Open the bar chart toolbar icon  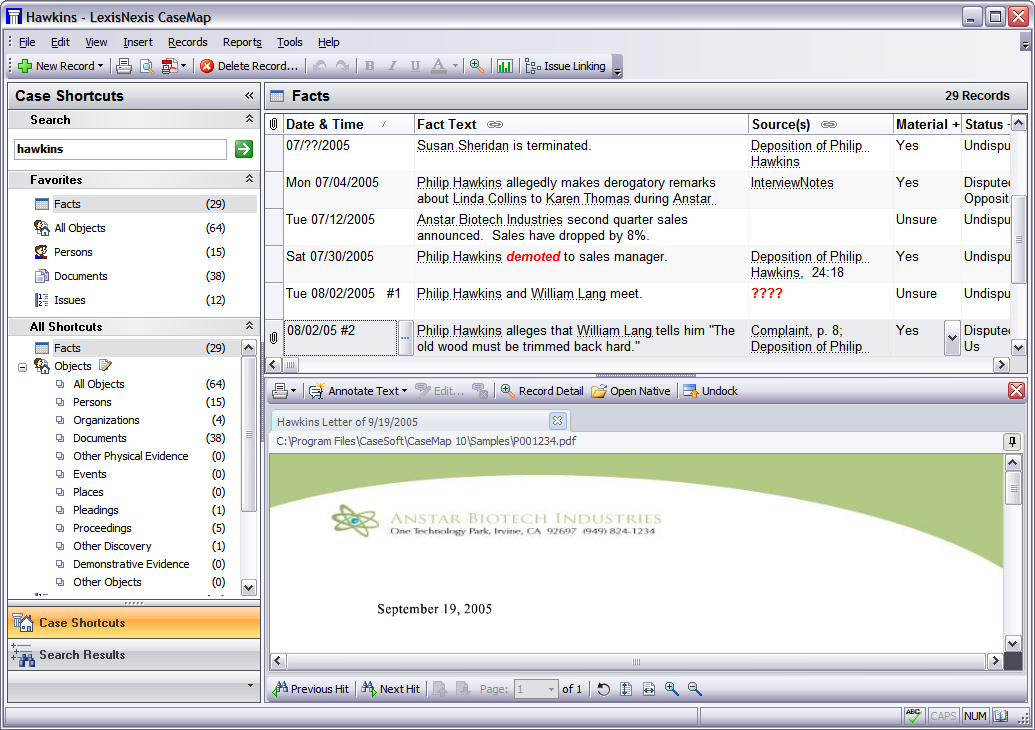pyautogui.click(x=505, y=66)
